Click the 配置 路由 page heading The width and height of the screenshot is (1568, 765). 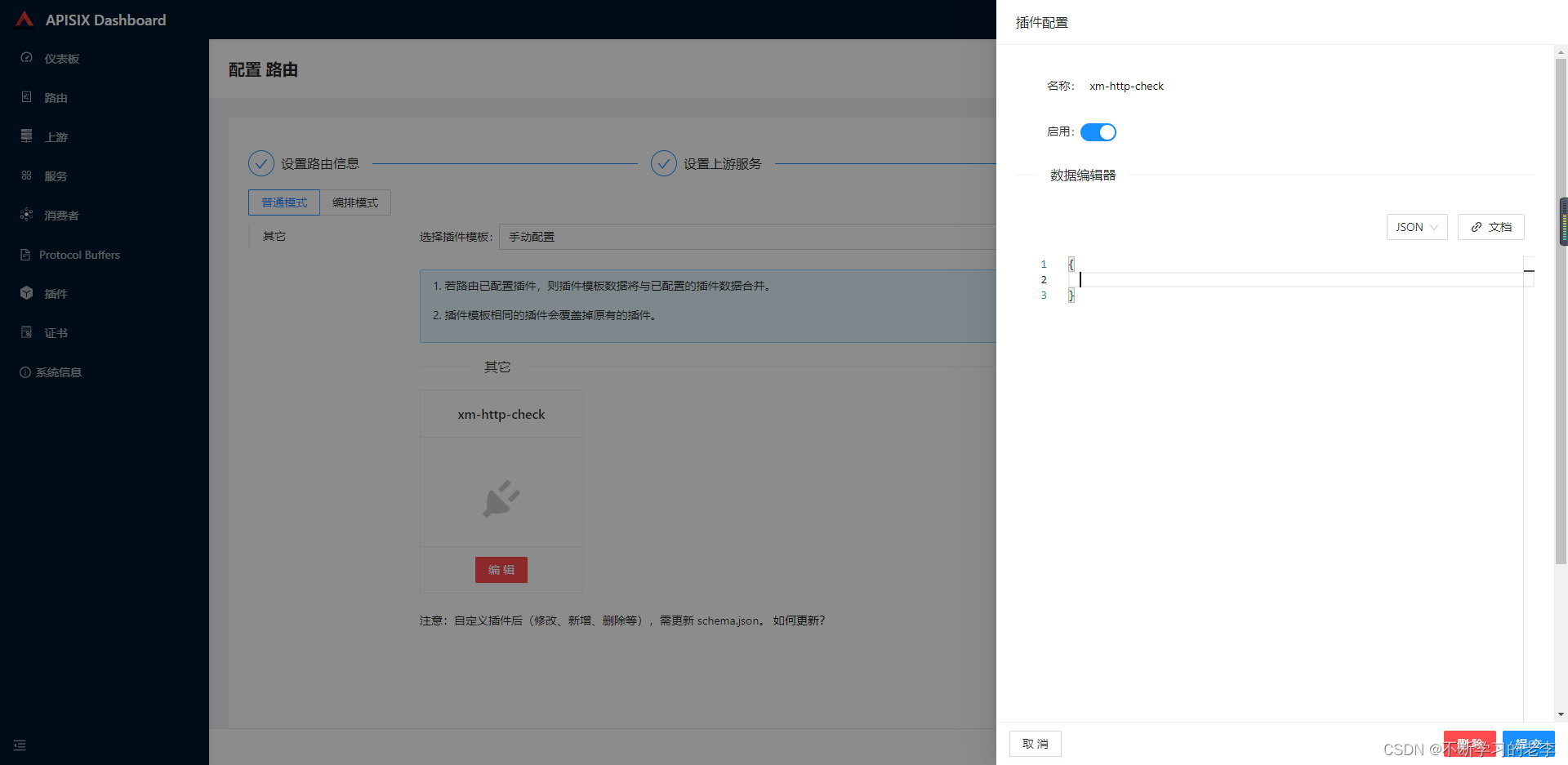263,69
